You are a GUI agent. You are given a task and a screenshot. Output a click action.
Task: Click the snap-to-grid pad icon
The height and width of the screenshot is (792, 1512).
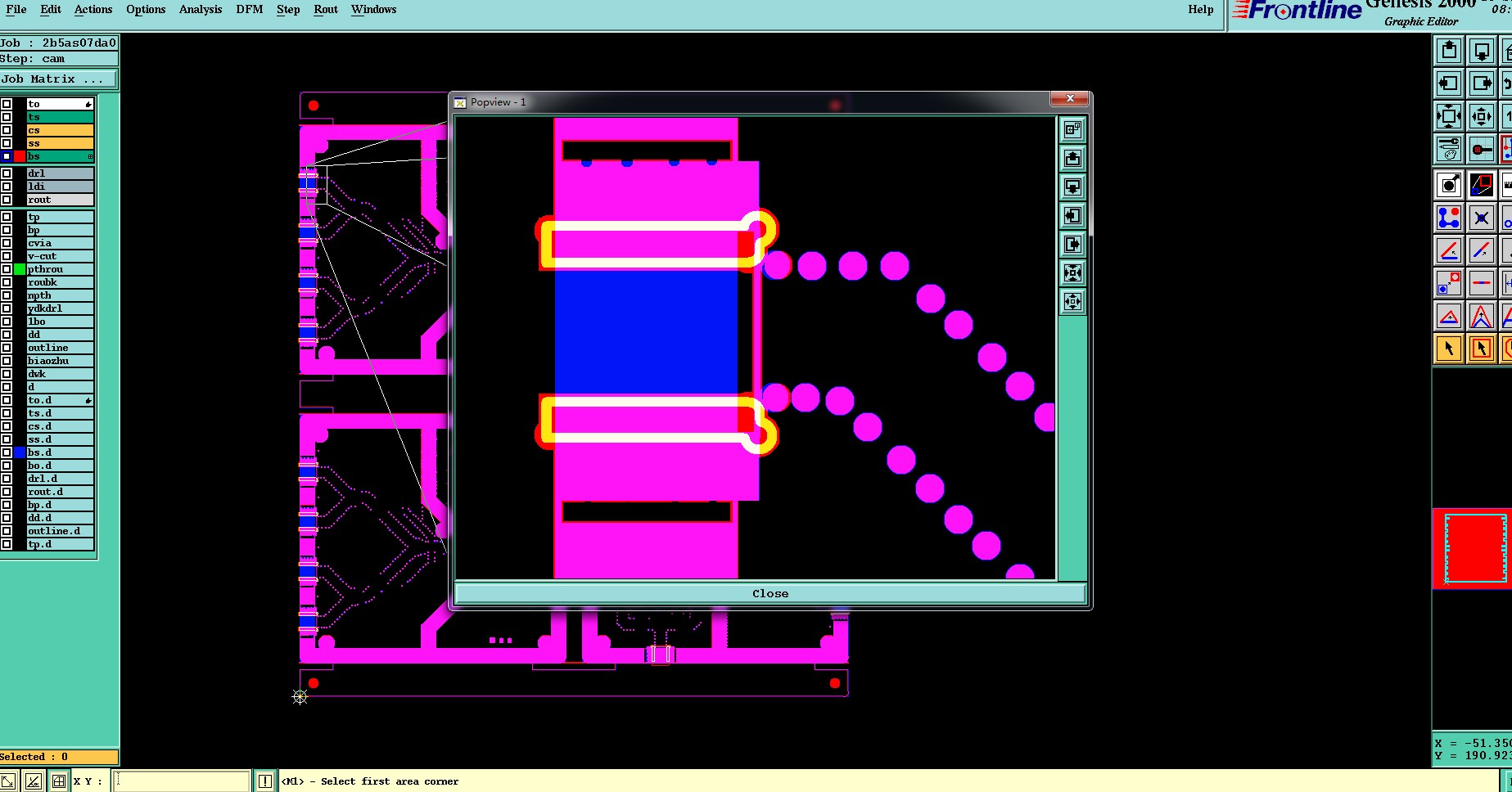(x=1482, y=149)
